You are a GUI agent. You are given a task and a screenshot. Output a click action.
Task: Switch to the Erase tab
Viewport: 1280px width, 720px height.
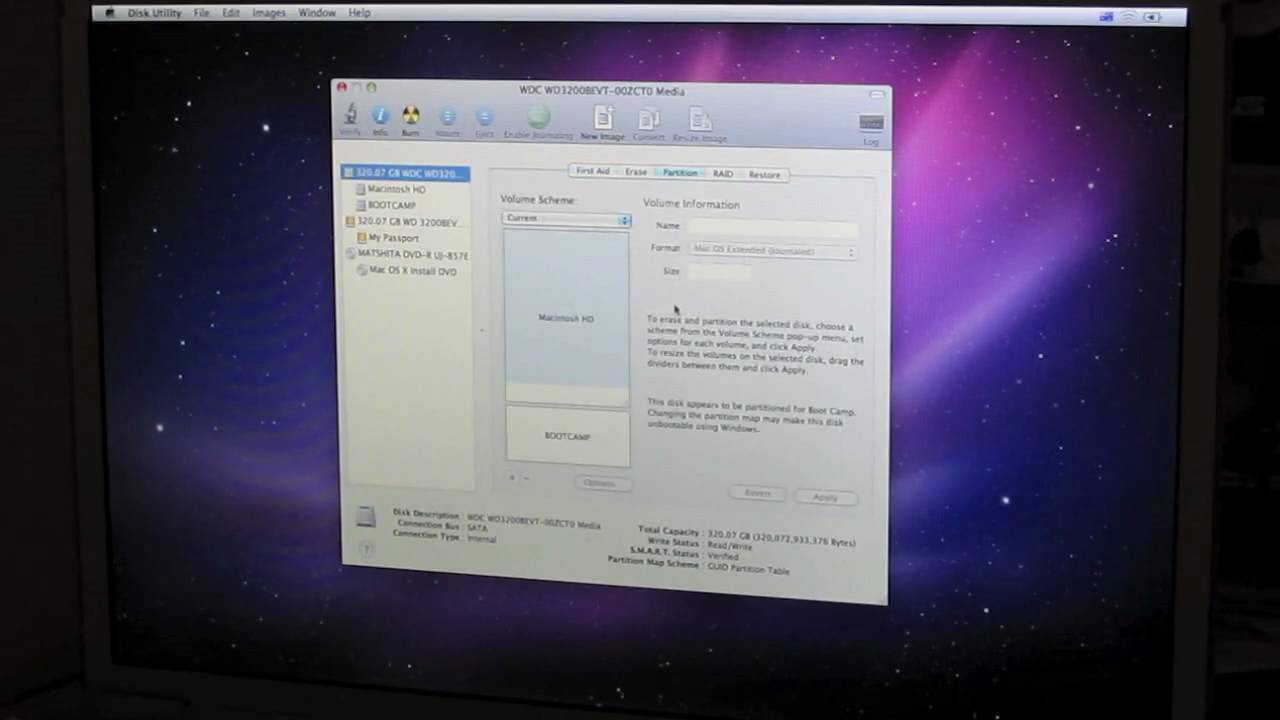click(636, 172)
